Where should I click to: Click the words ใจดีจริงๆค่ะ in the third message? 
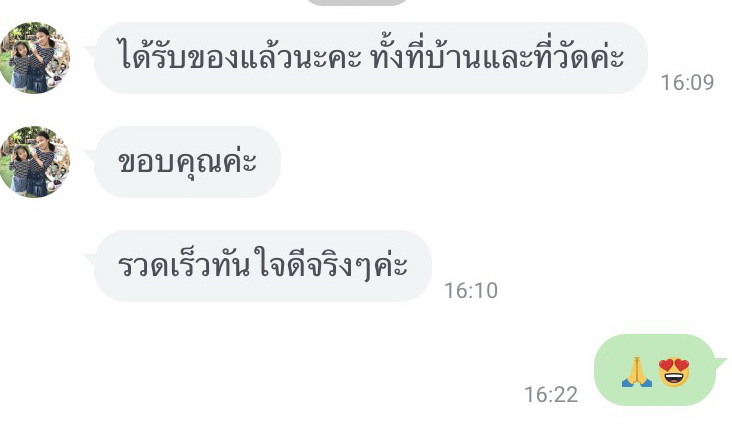pyautogui.click(x=332, y=266)
